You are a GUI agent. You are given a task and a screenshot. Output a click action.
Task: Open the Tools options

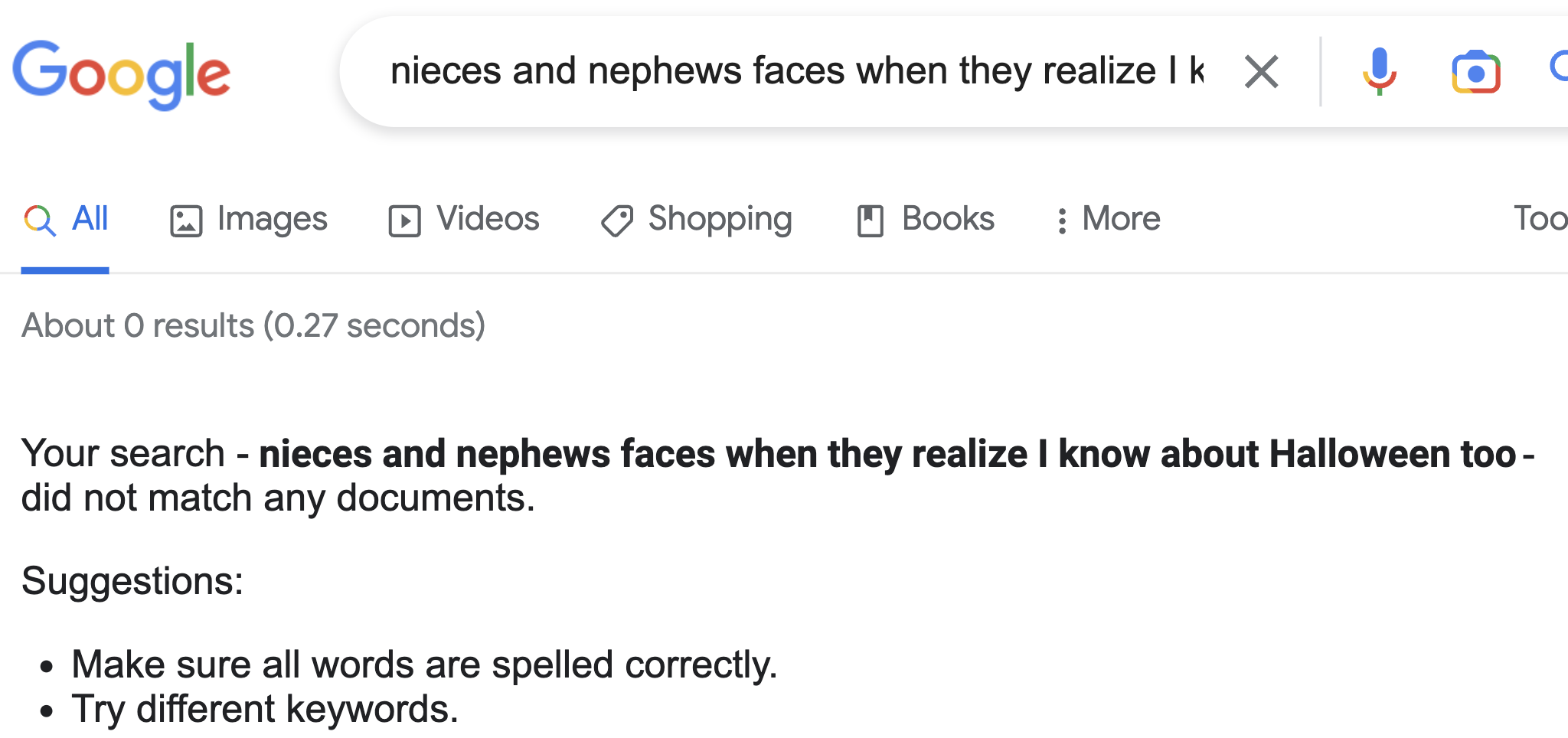pyautogui.click(x=1540, y=219)
